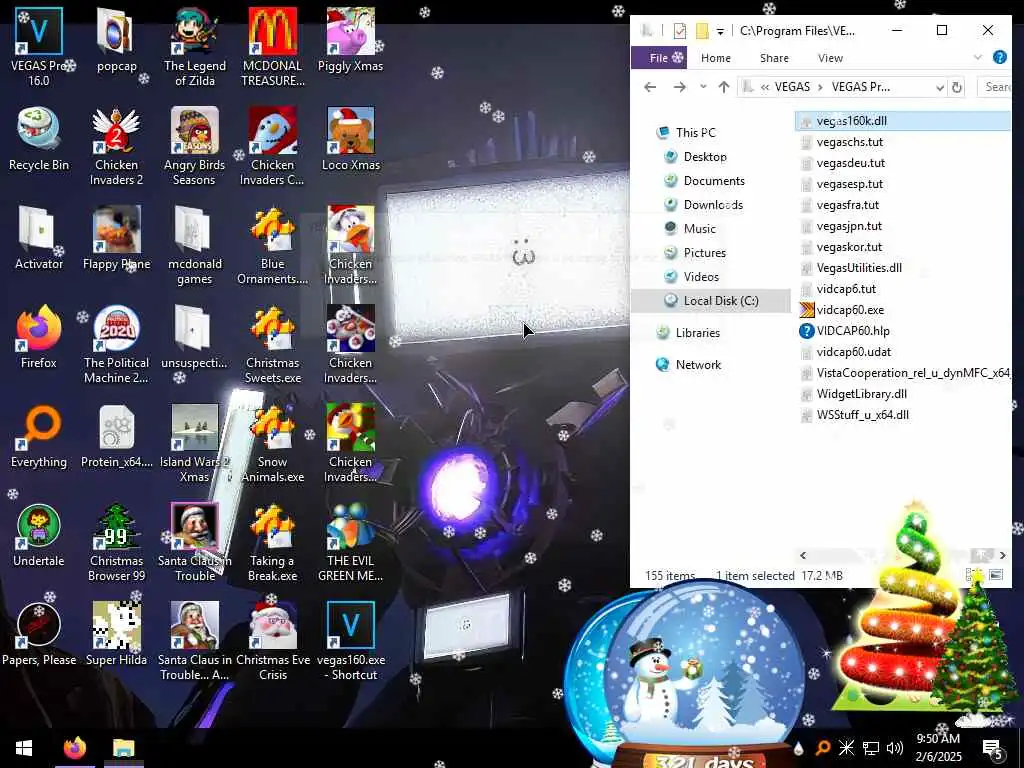Select The Political Machine 2020 icon
This screenshot has width=1024, height=768.
[x=116, y=344]
